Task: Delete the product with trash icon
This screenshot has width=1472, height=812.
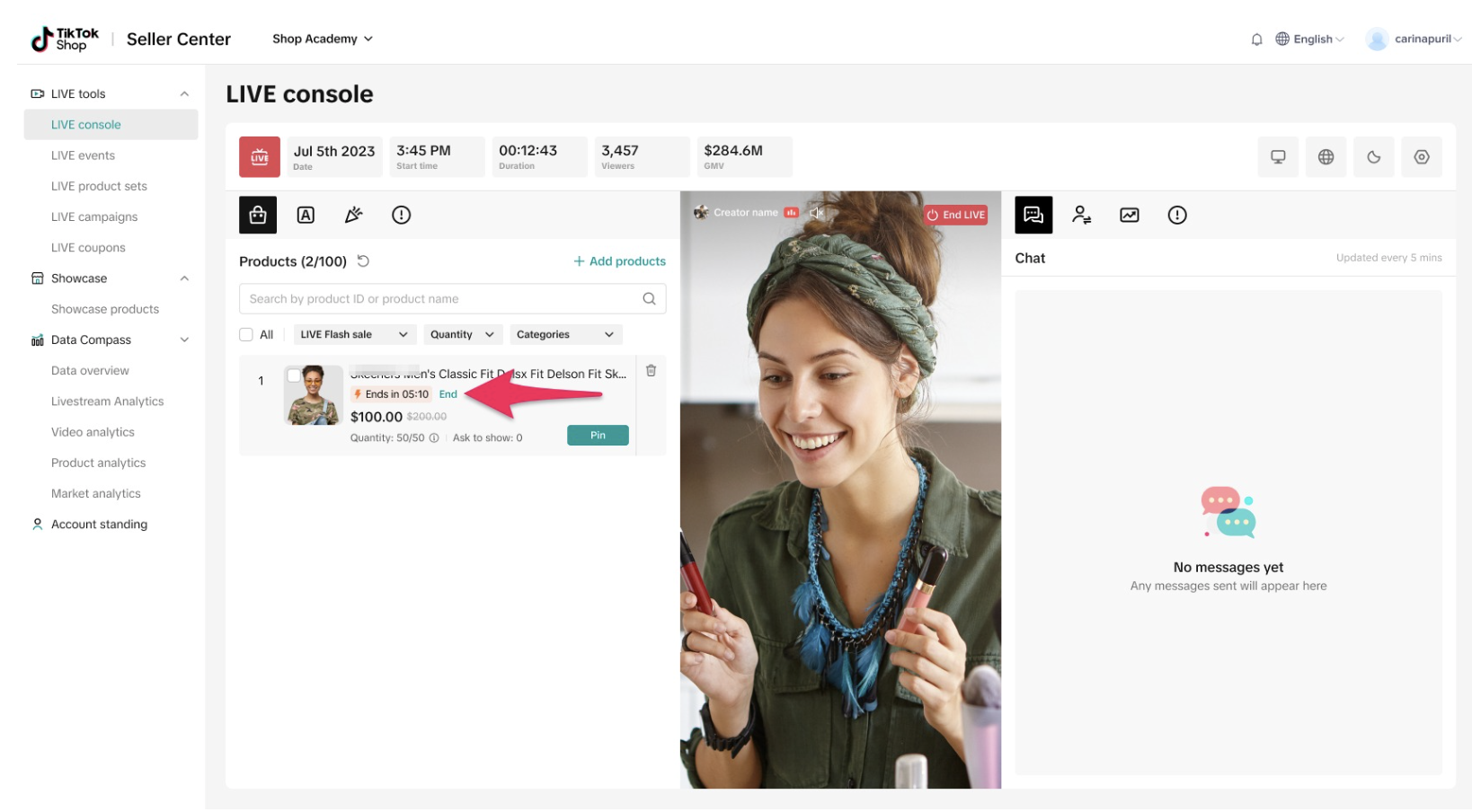Action: click(651, 371)
